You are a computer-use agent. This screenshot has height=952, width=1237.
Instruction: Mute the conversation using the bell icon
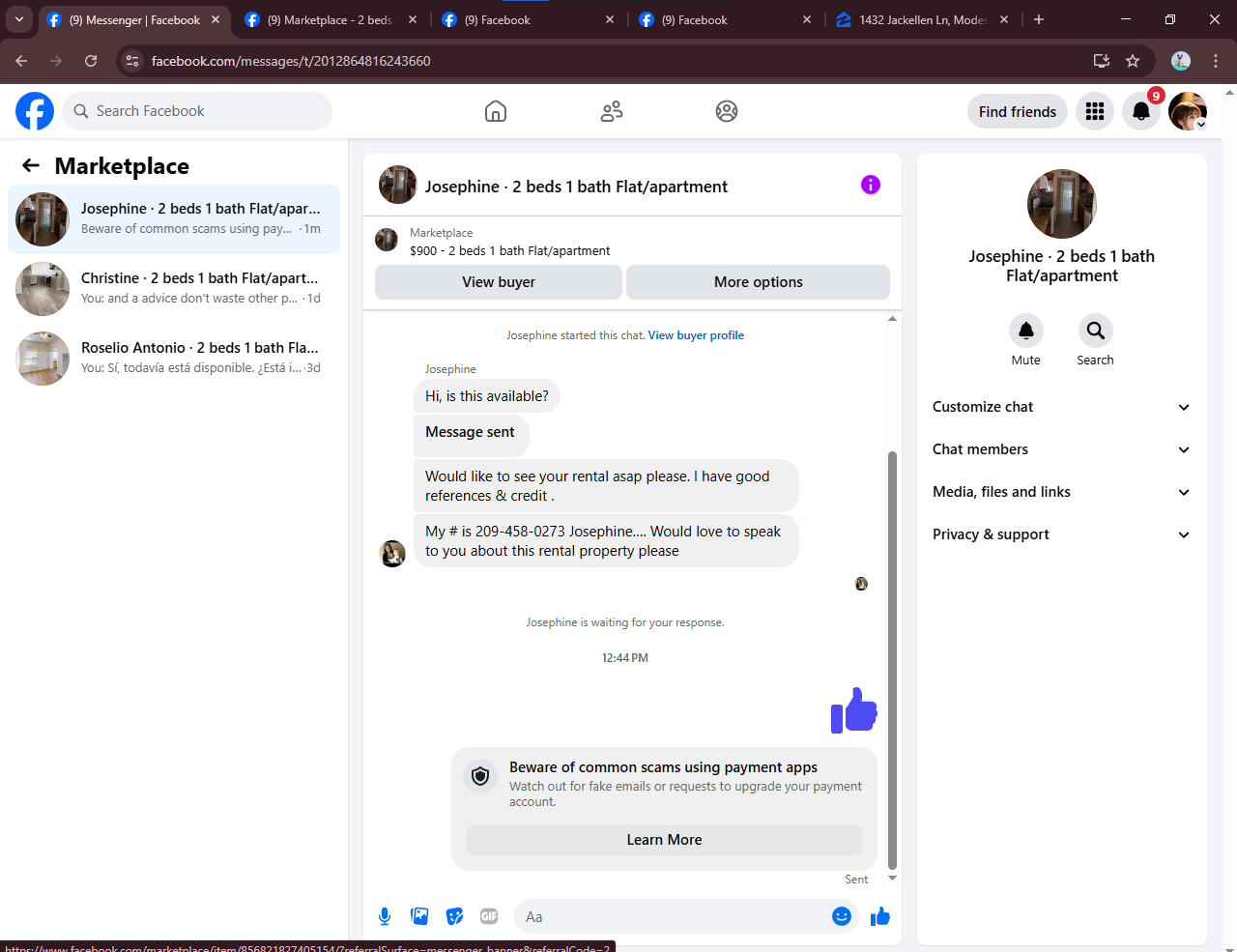pos(1026,331)
